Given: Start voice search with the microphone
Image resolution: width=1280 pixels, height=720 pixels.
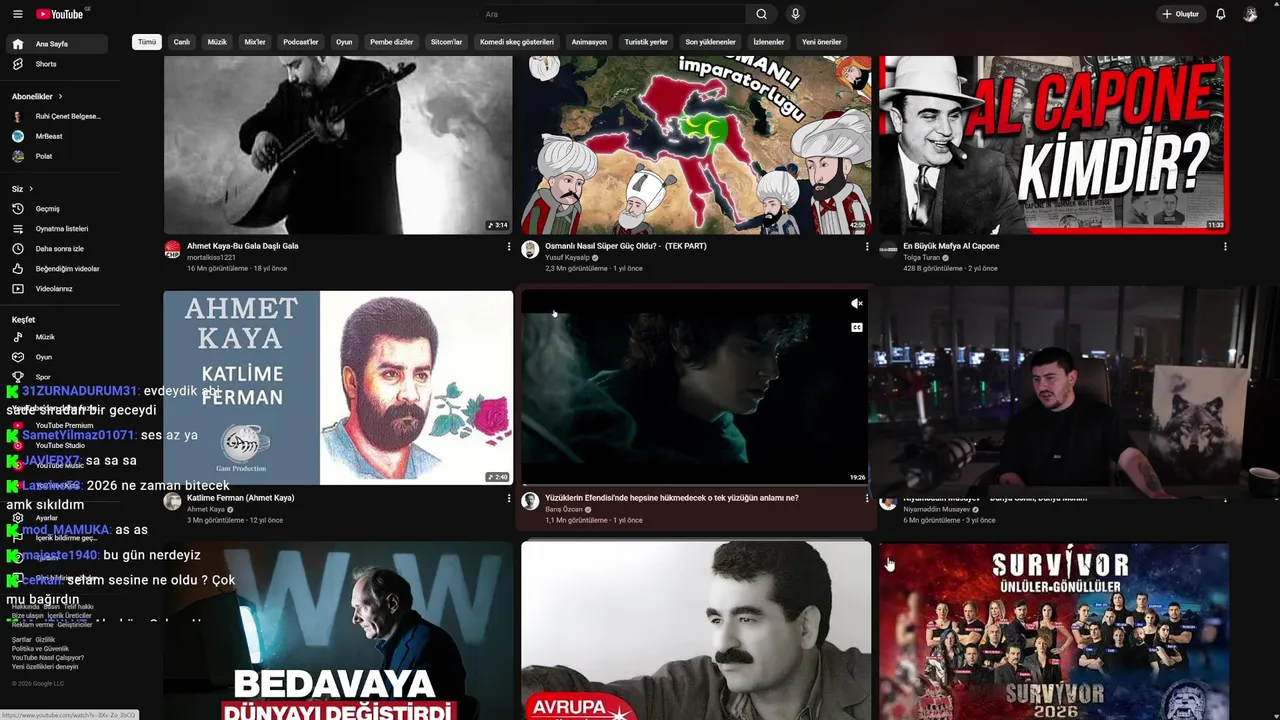Looking at the screenshot, I should [x=795, y=14].
